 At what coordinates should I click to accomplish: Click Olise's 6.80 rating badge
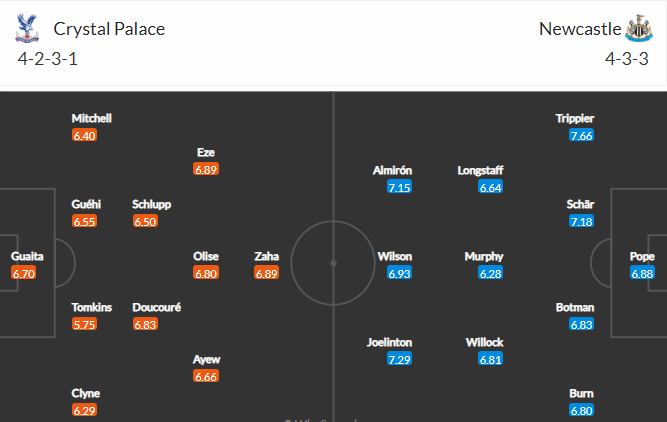(206, 273)
